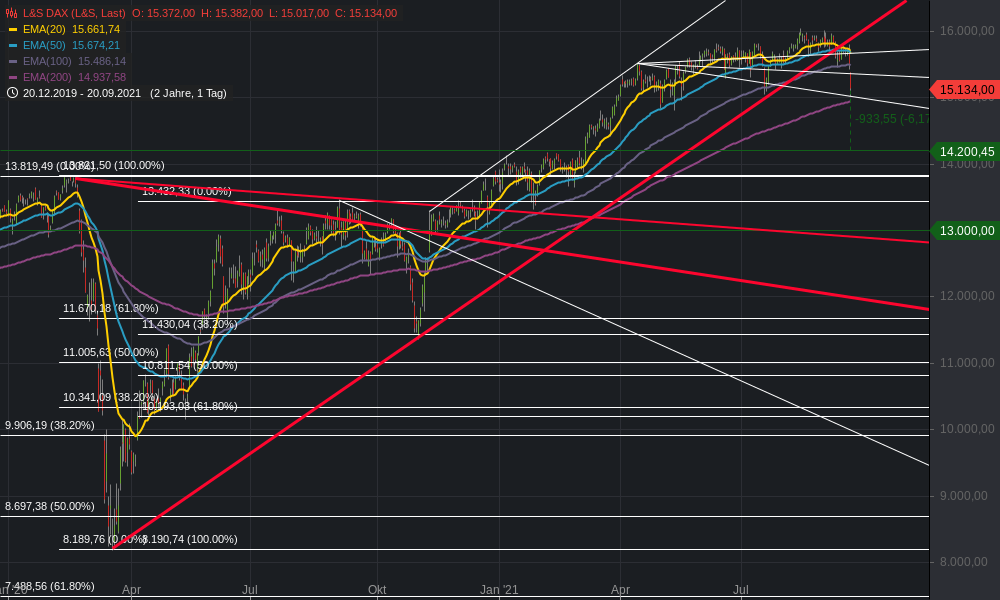This screenshot has width=1000, height=600.
Task: Click the -933,55 measurement label on the chart
Action: pyautogui.click(x=884, y=119)
